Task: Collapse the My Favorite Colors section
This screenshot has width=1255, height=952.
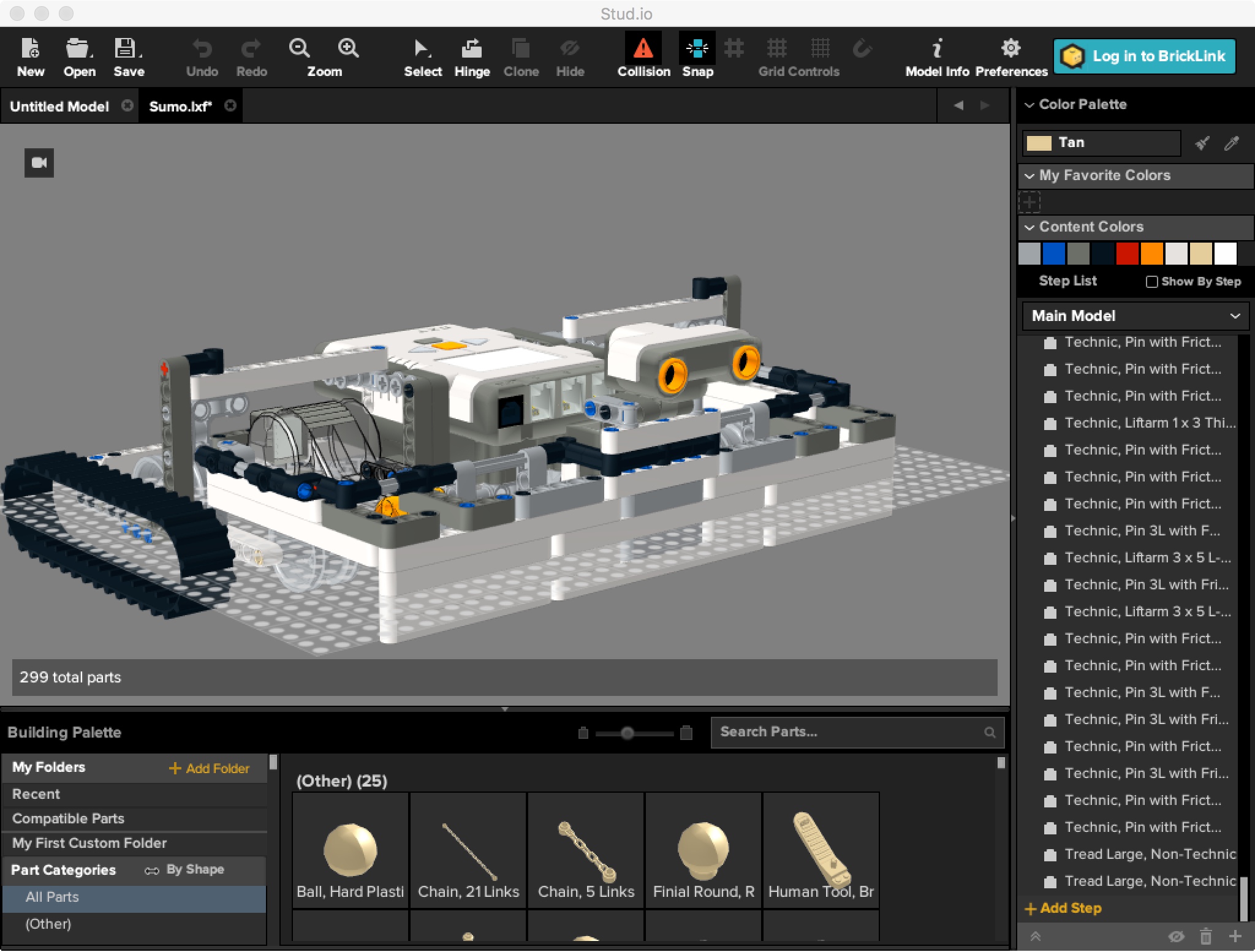Action: point(1029,176)
